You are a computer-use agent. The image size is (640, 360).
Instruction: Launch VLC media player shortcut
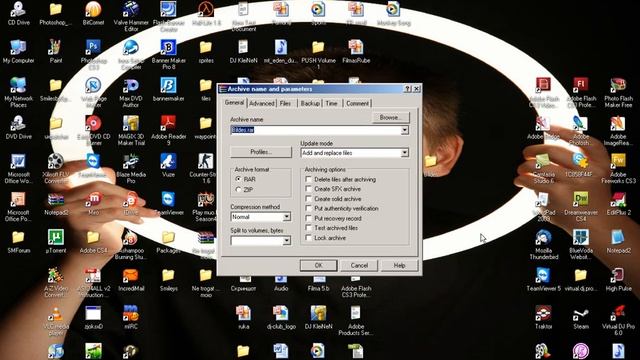56,320
